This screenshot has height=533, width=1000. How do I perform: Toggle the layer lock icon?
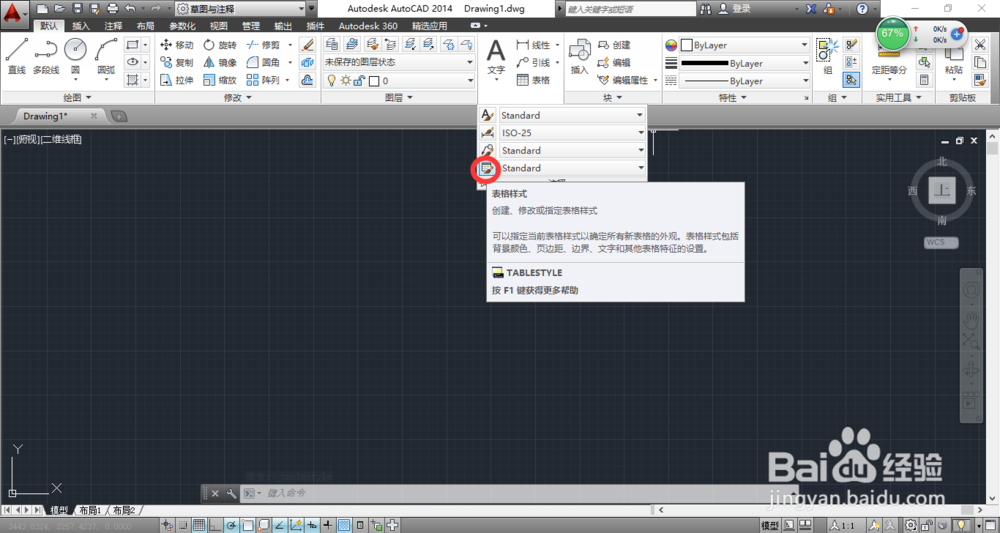click(359, 81)
